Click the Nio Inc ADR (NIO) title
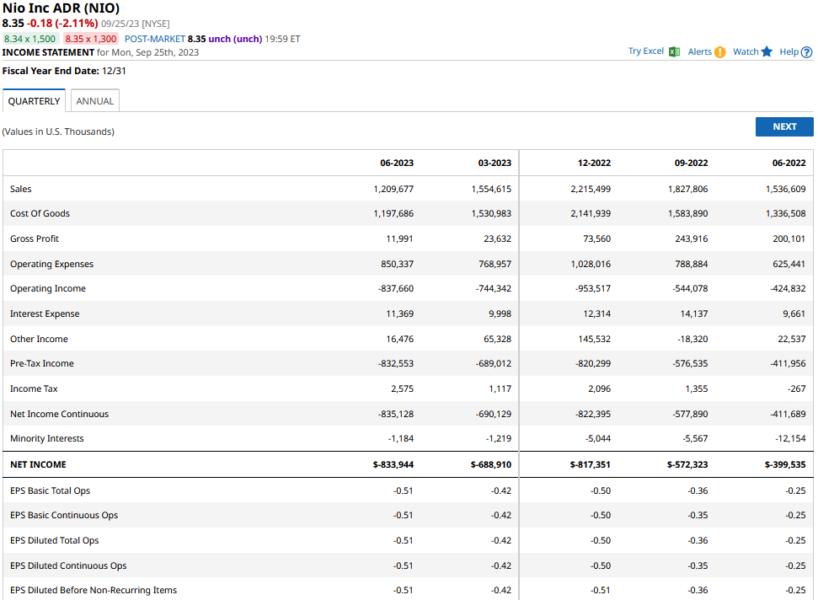 60,8
